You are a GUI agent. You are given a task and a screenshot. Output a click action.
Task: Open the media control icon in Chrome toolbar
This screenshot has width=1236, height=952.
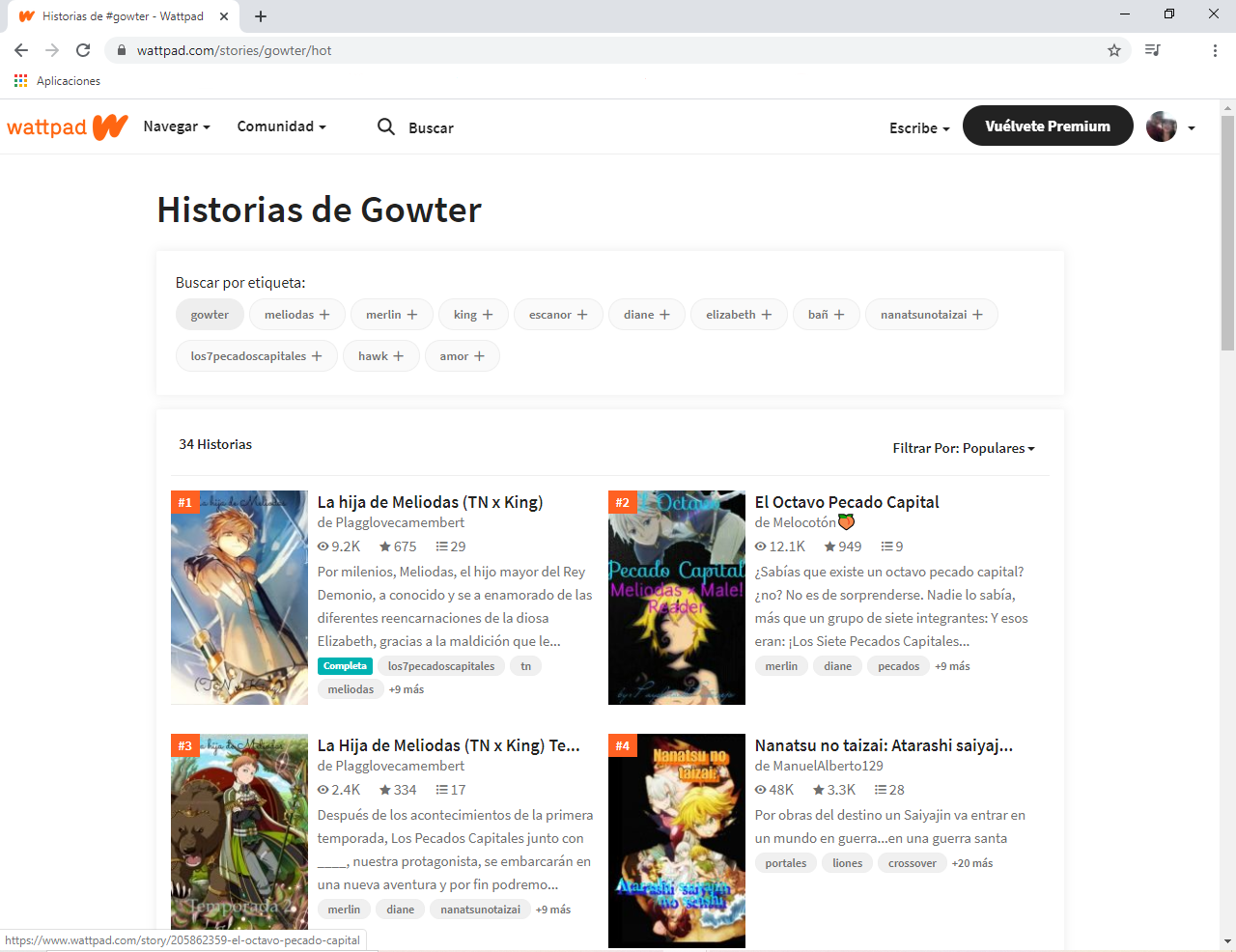pyautogui.click(x=1152, y=50)
